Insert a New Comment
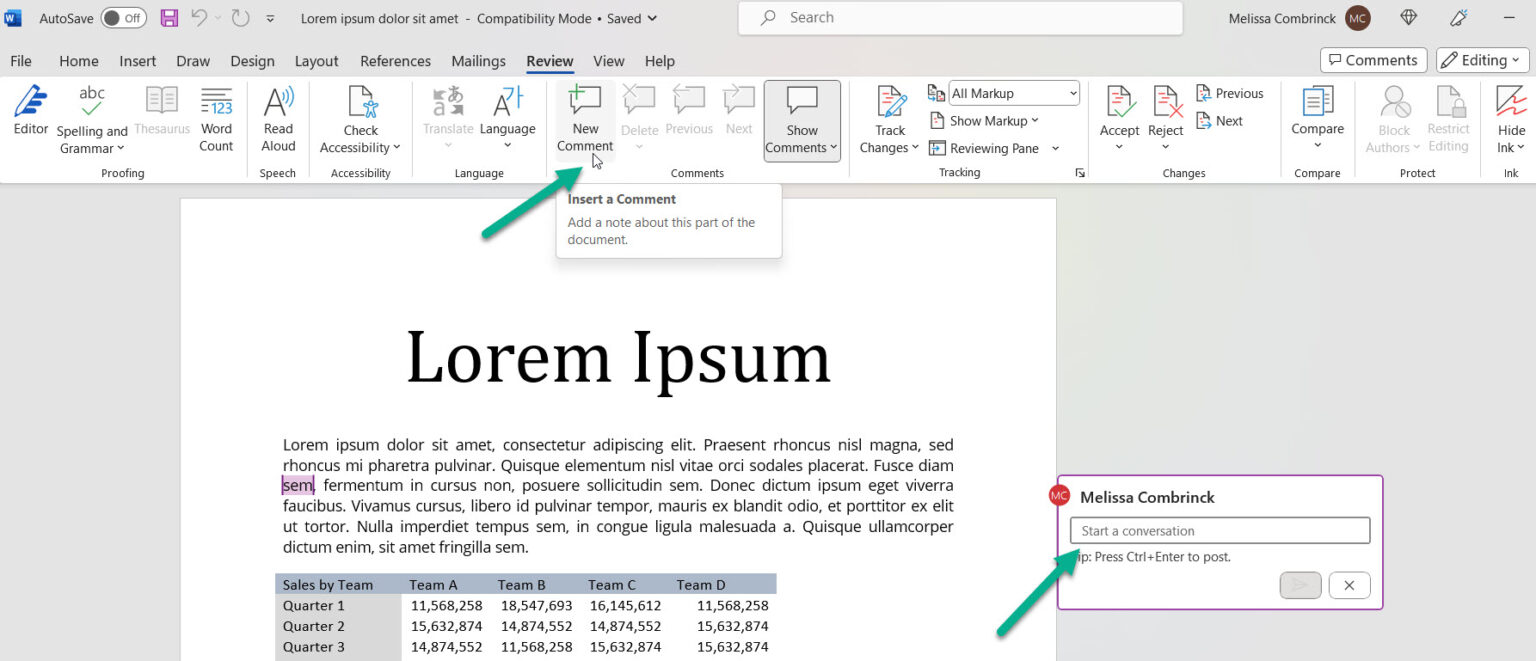1536x661 pixels. (x=585, y=120)
